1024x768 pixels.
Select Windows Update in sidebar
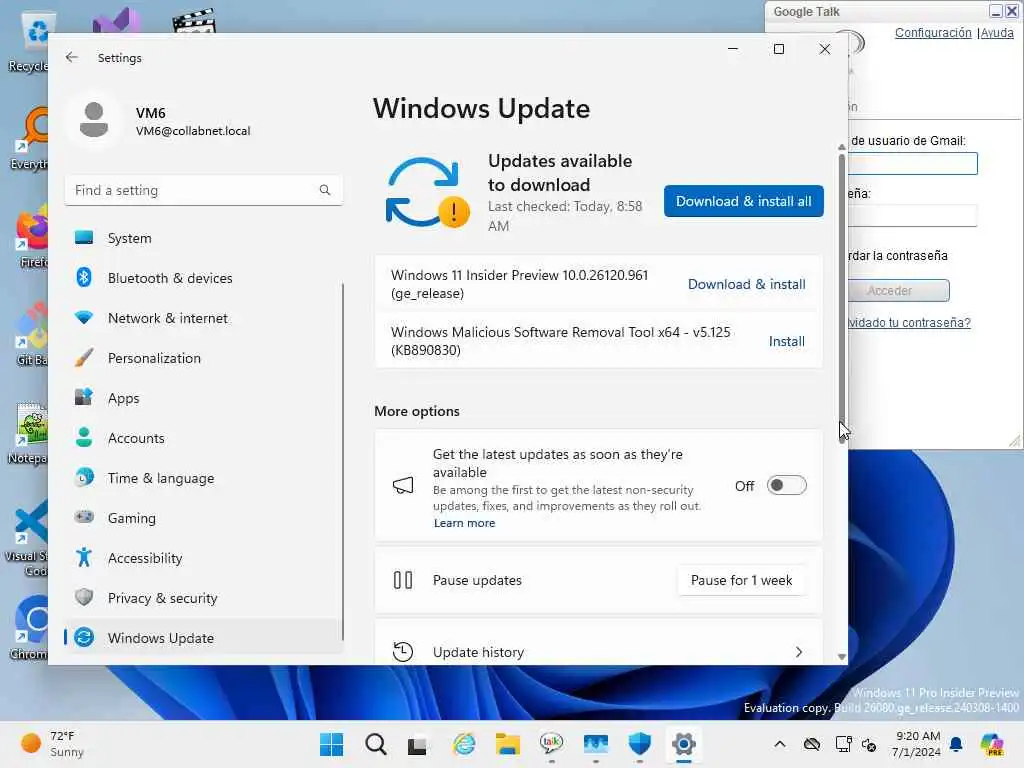(203, 637)
